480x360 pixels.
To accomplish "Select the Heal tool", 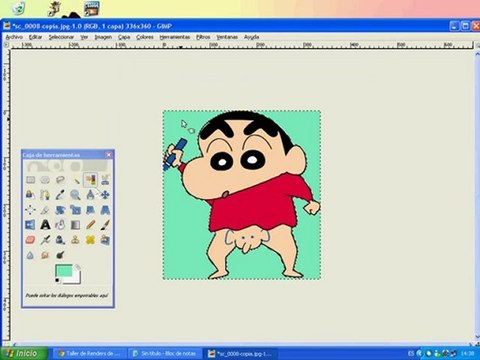I will click(x=90, y=240).
